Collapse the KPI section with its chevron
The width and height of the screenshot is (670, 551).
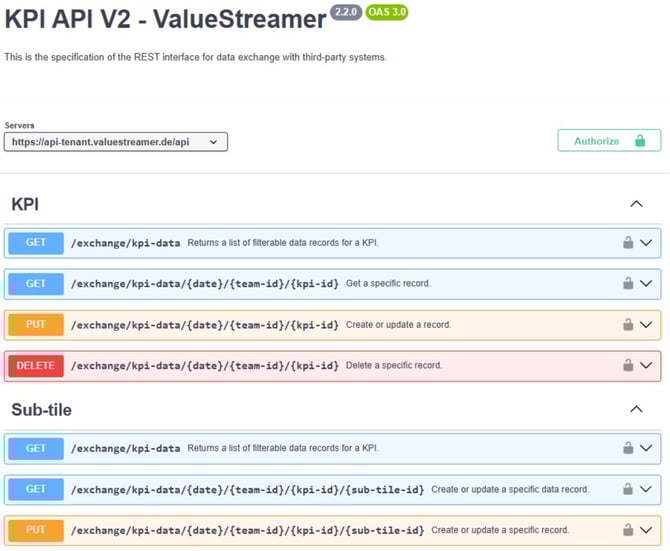pyautogui.click(x=636, y=204)
